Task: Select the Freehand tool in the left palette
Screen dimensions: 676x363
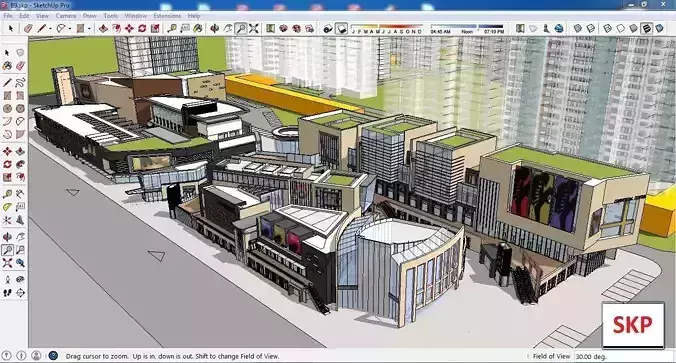Action: [20, 82]
